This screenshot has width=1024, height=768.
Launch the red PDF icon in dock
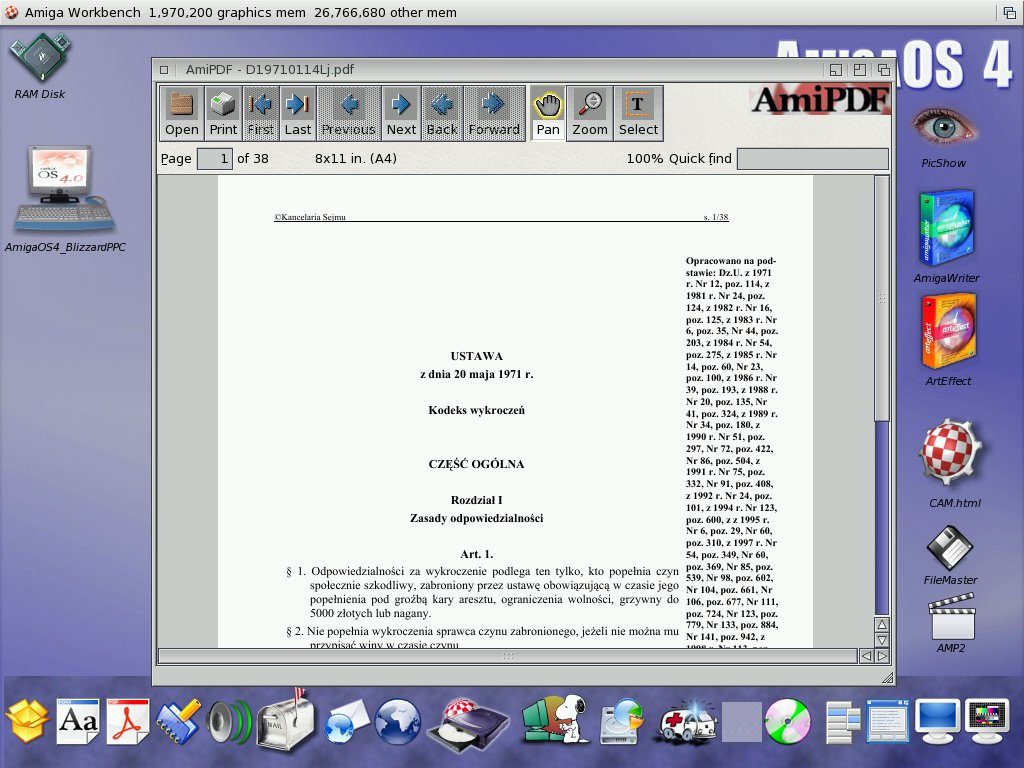(x=128, y=721)
